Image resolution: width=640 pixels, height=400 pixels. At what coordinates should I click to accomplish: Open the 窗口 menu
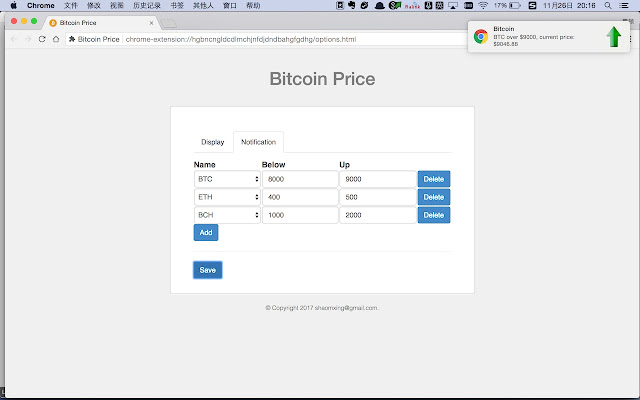[x=230, y=5]
